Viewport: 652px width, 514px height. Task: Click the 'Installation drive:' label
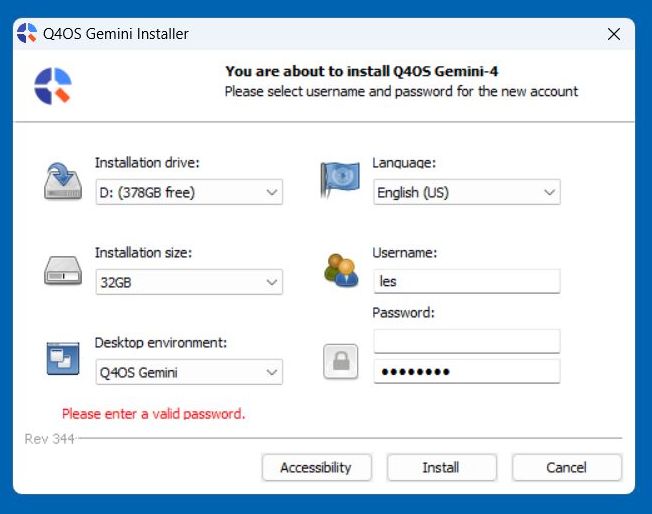tap(147, 163)
